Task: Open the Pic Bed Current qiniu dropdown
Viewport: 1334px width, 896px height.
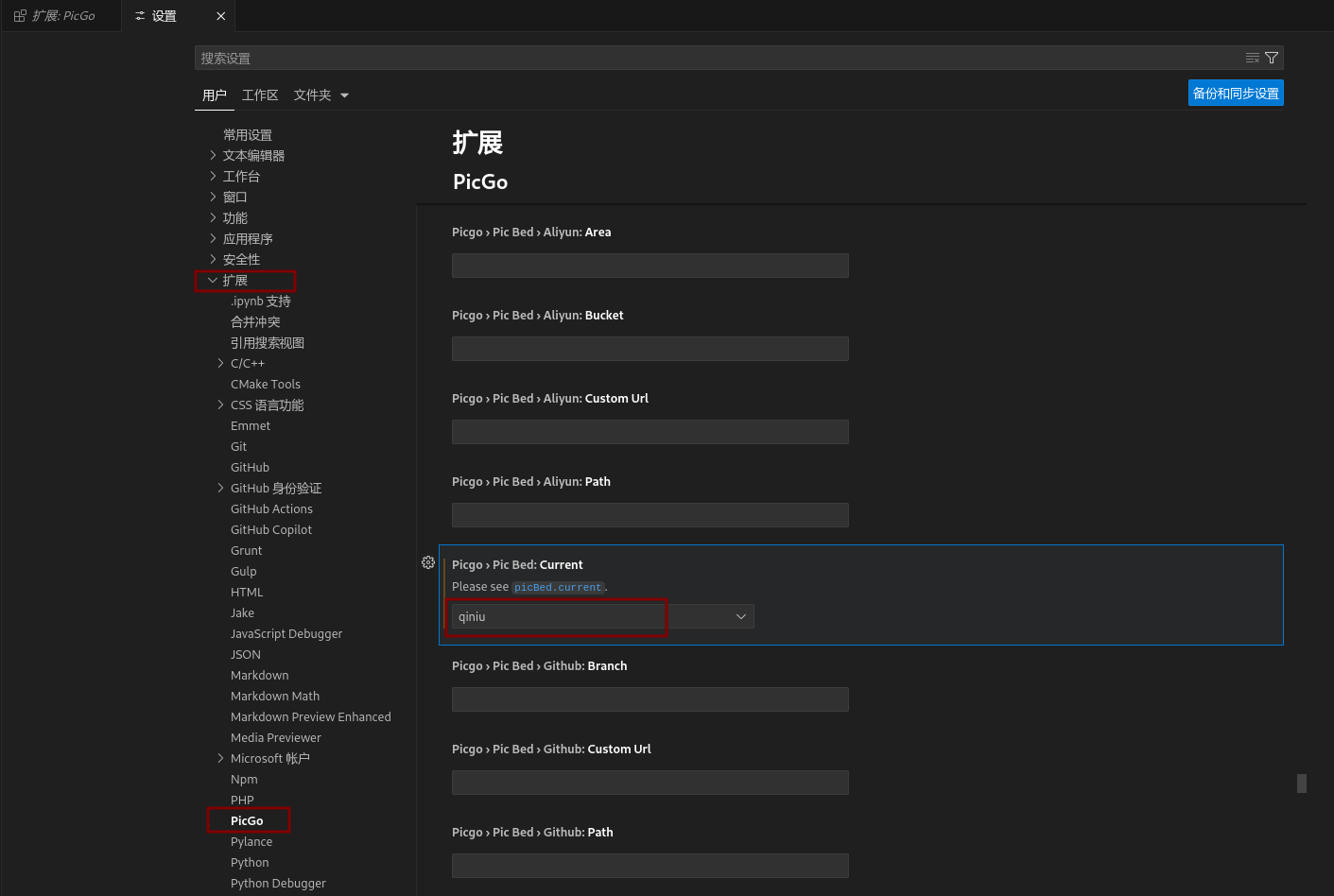Action: [x=603, y=616]
